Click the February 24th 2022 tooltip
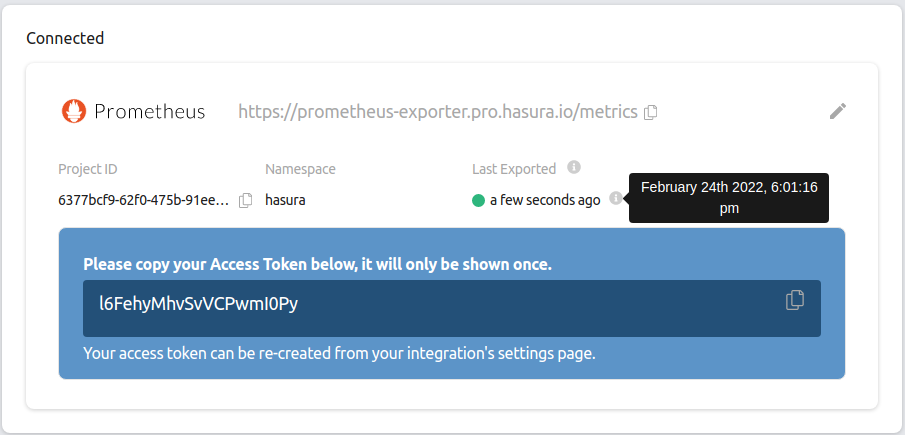The height and width of the screenshot is (435, 905). (730, 197)
